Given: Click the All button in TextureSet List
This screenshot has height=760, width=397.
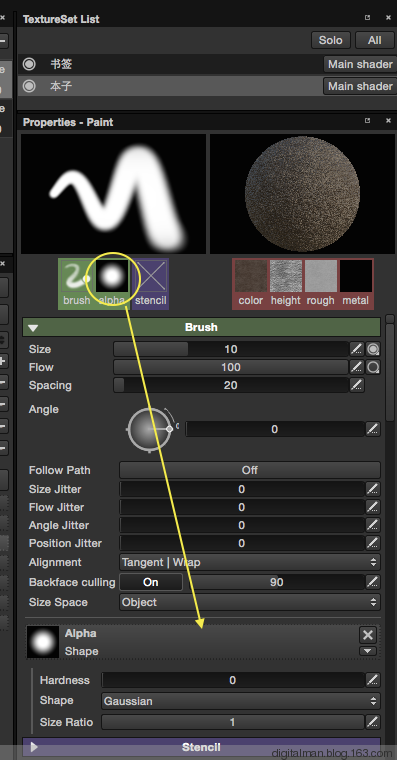Looking at the screenshot, I should coord(374,40).
